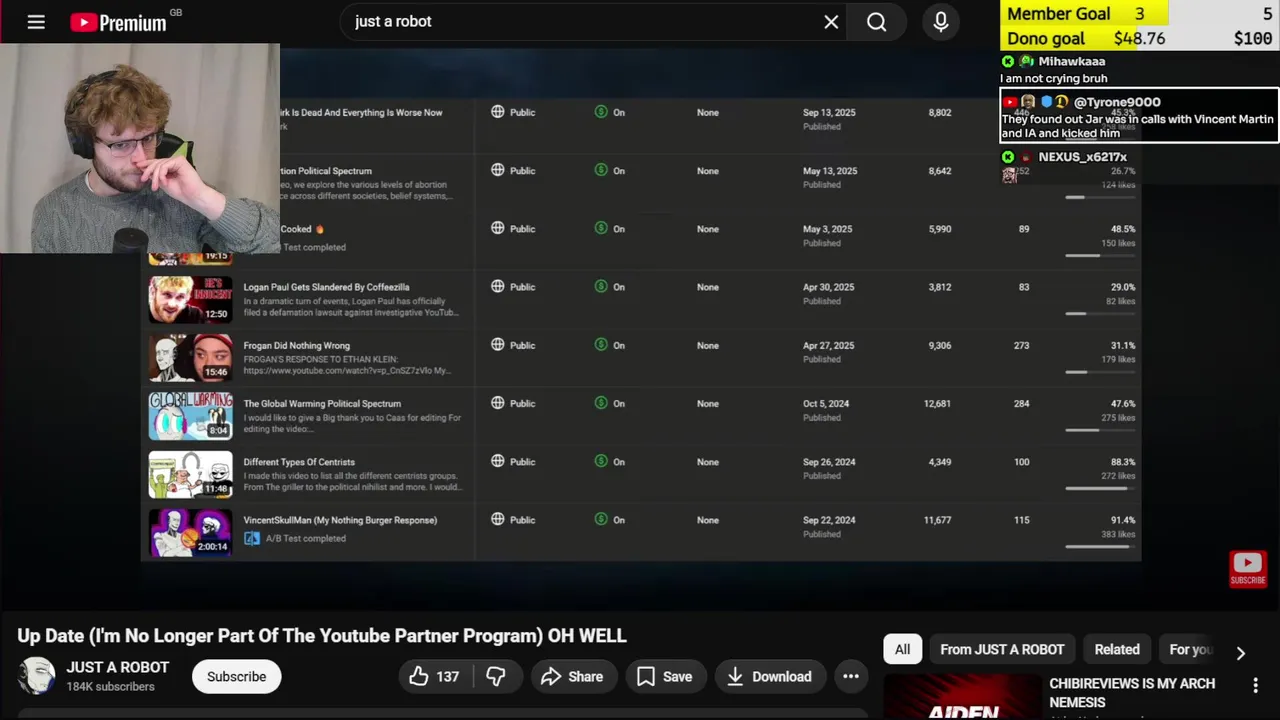The width and height of the screenshot is (1280, 720).
Task: Click 29.0% likes ratio bar
Action: pos(1100,314)
